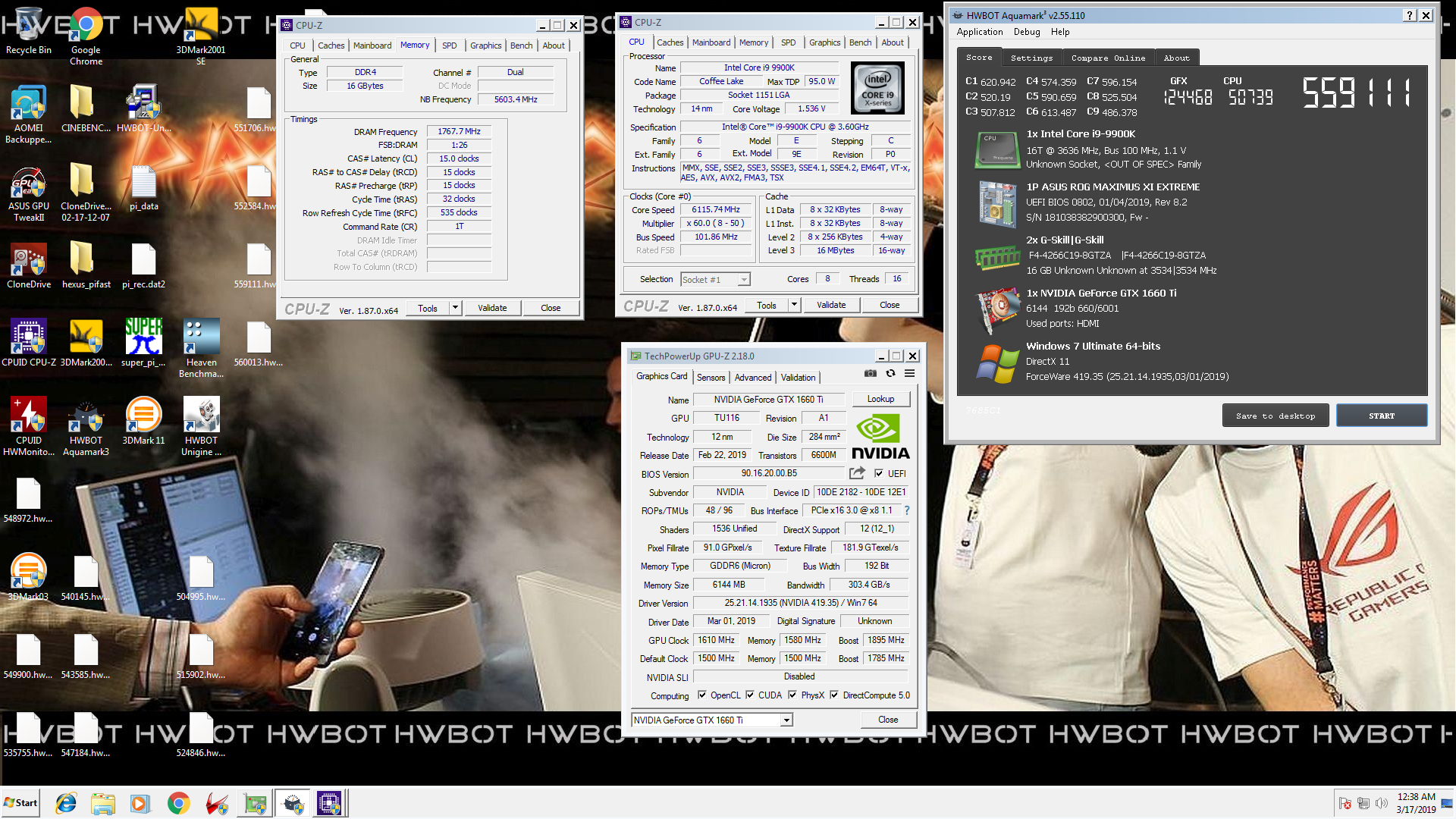
Task: Open the Bench tab in CPU-Z CPU window
Action: tap(860, 42)
